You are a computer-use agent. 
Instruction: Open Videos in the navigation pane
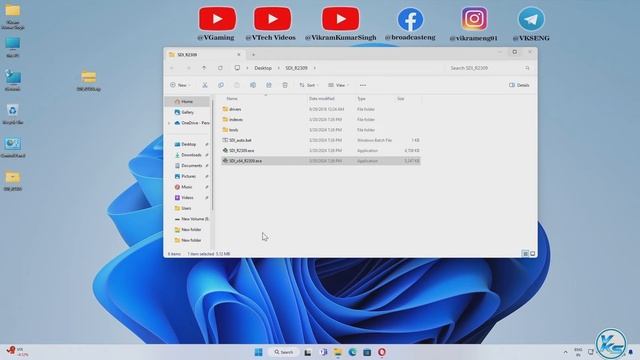point(188,198)
